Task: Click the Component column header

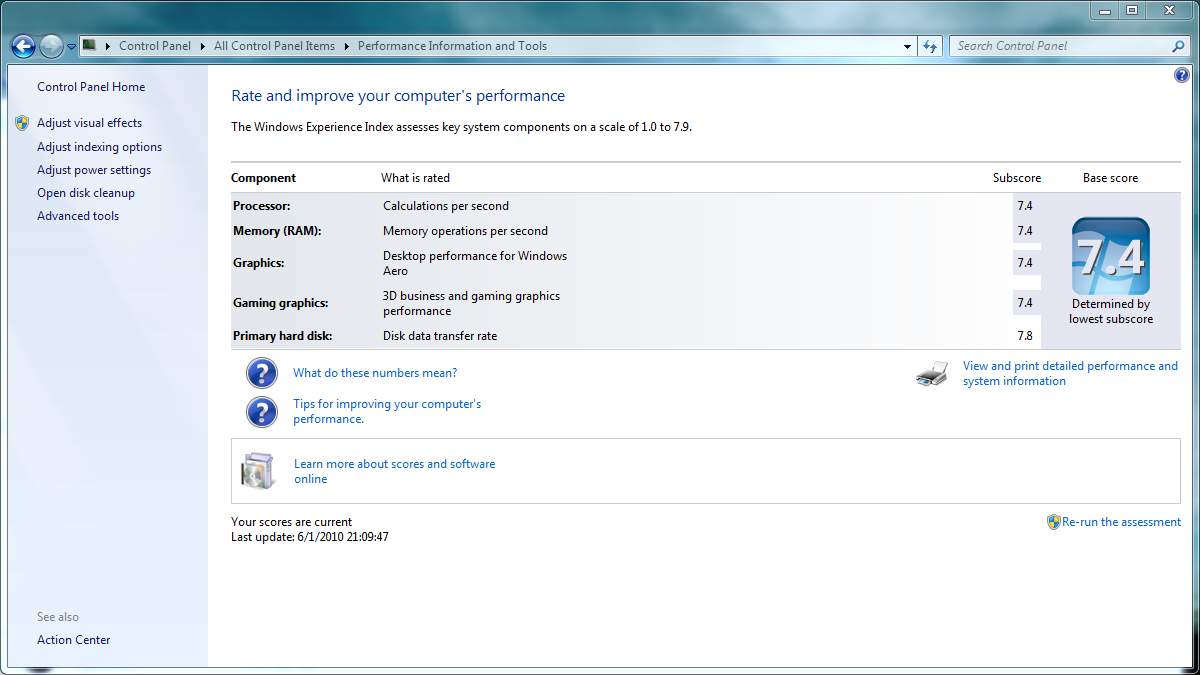Action: point(264,178)
